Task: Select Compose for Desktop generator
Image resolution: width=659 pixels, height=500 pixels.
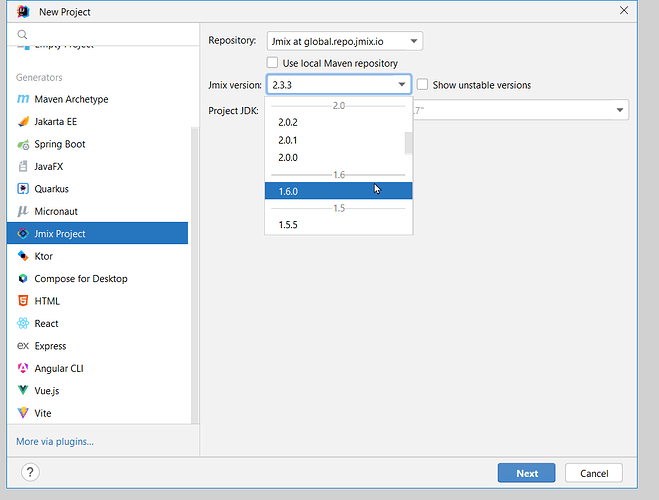Action: coord(98,279)
